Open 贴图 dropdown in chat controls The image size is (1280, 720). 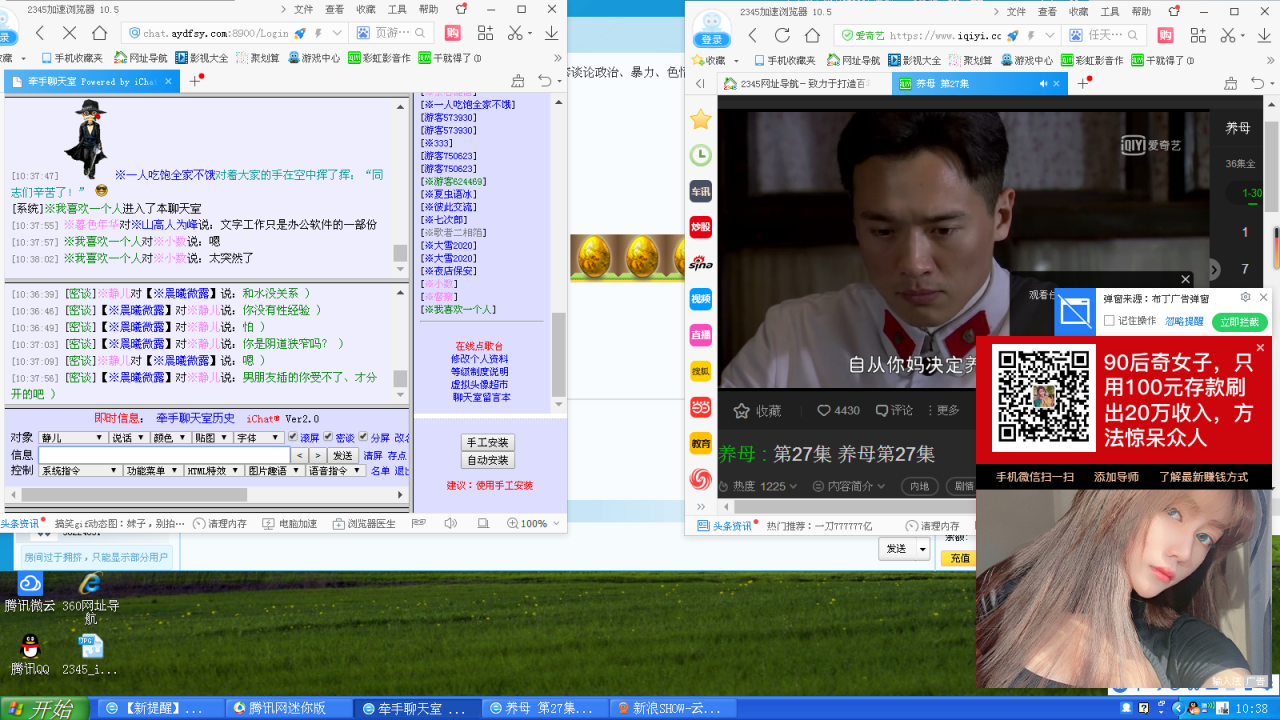click(x=211, y=438)
